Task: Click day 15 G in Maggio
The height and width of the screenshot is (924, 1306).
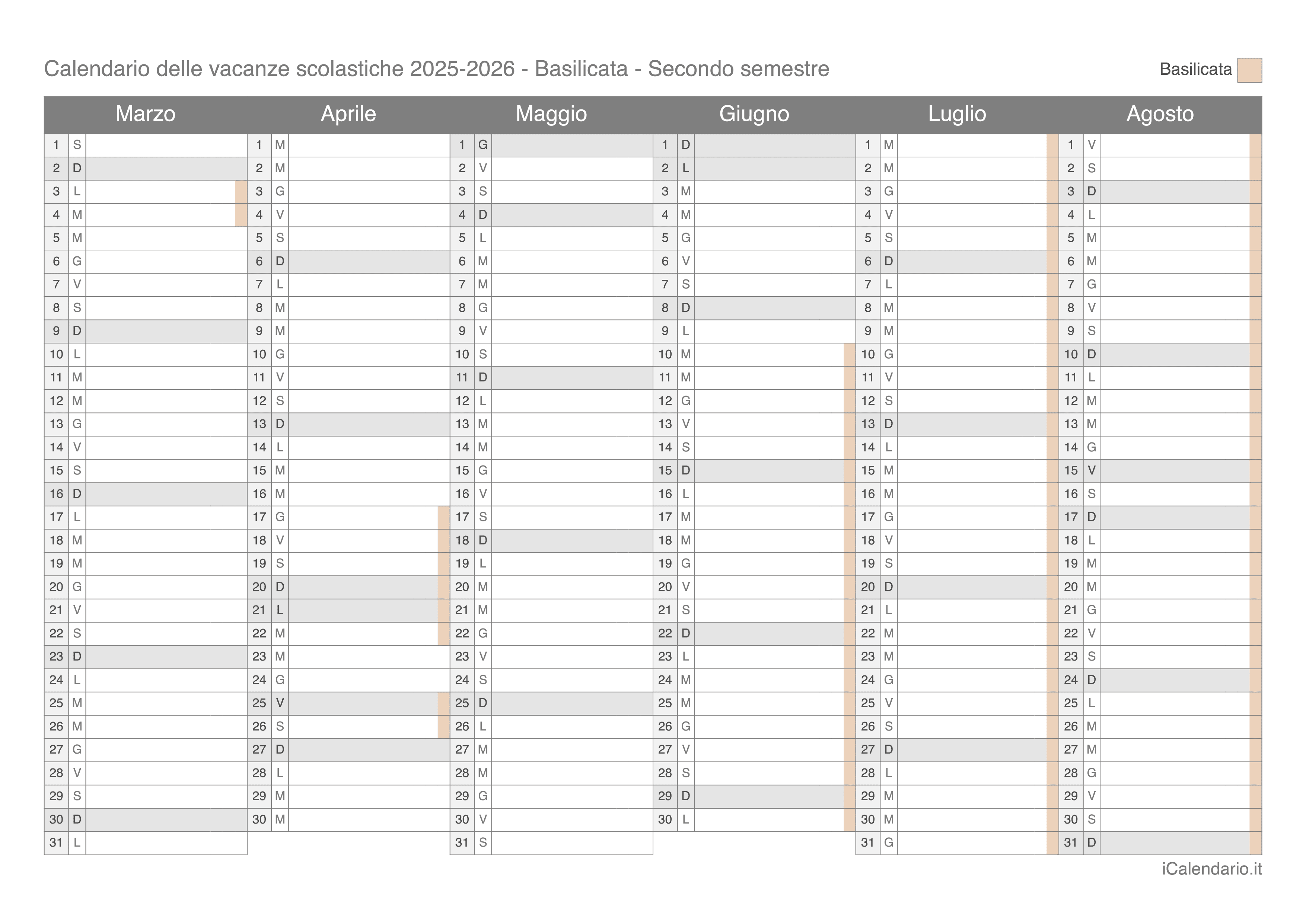Action: click(551, 471)
